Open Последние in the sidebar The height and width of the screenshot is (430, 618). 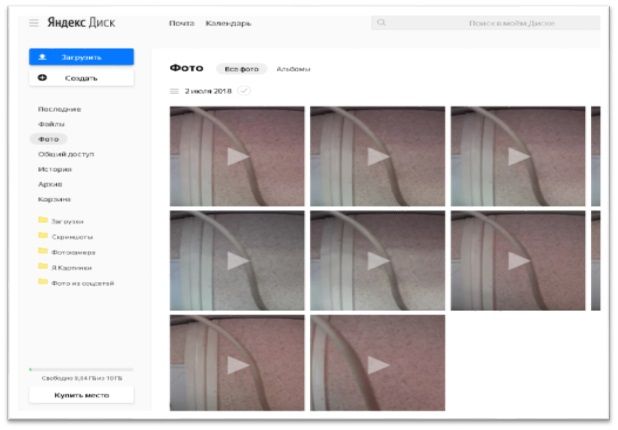[x=60, y=109]
